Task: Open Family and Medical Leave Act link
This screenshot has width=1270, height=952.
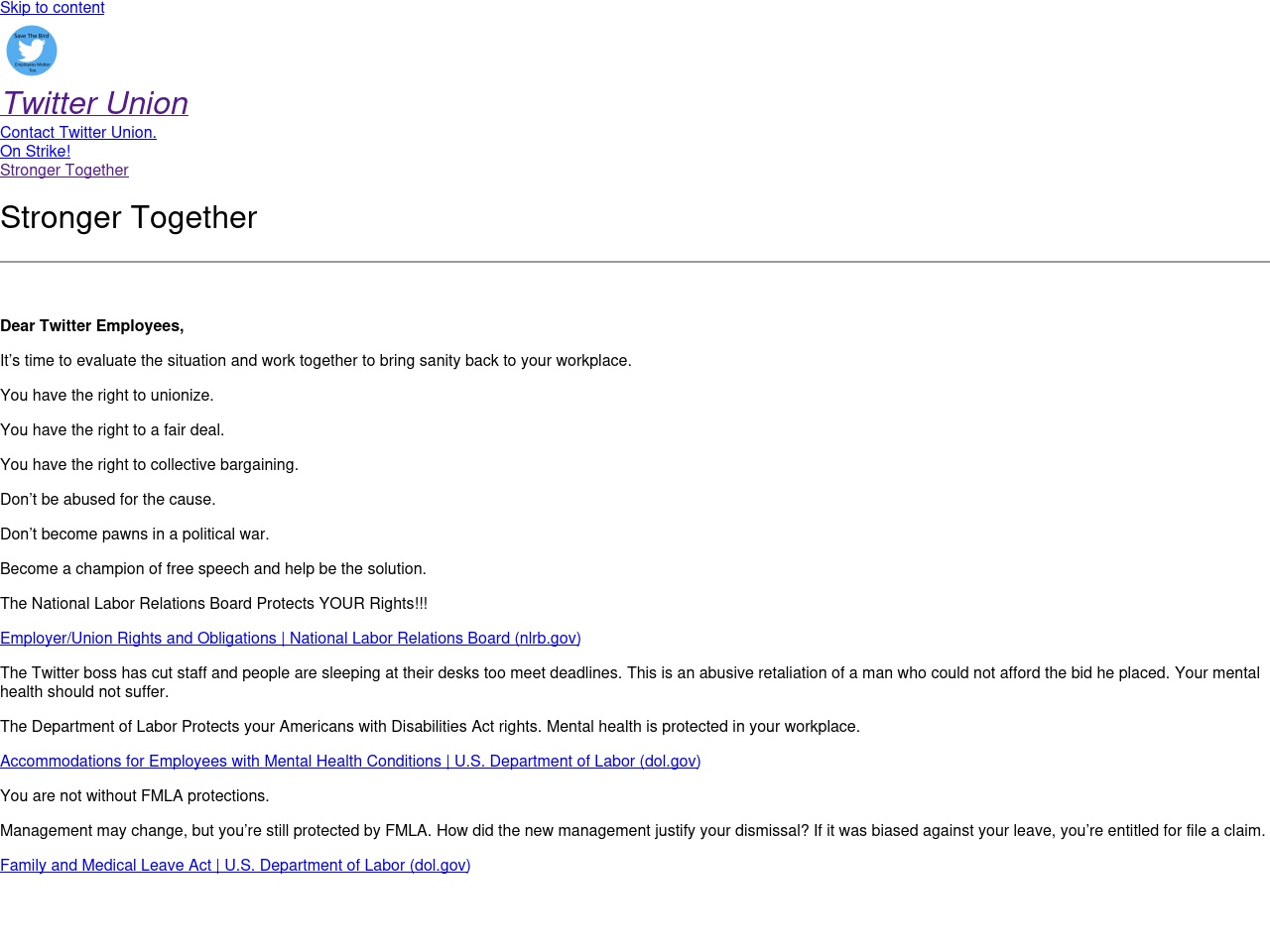Action: (235, 866)
